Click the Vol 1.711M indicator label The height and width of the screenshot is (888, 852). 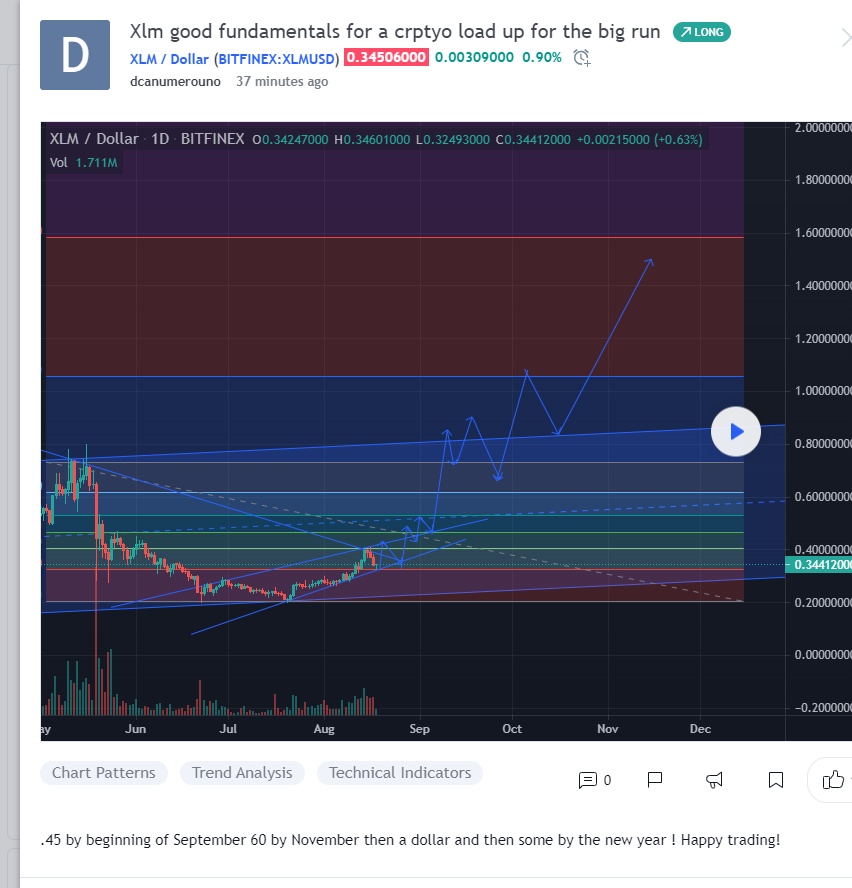click(x=84, y=162)
